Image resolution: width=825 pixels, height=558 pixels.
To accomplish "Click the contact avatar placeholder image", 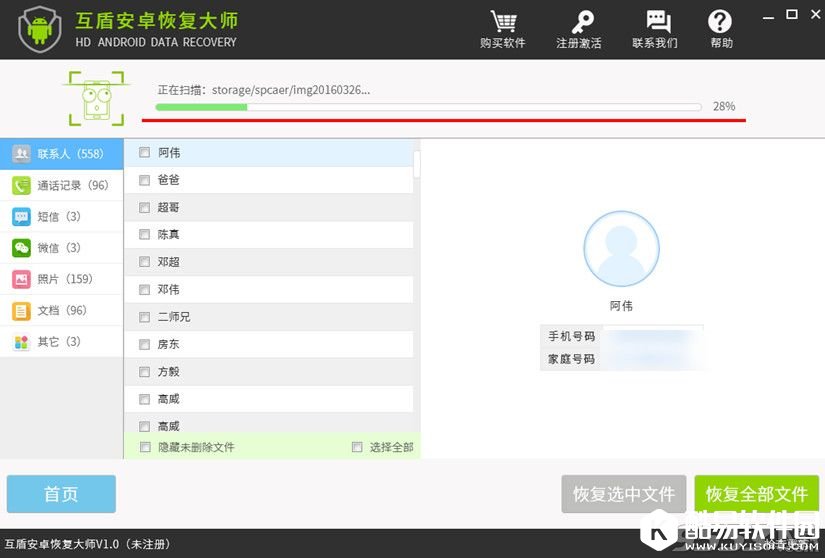I will click(x=621, y=249).
